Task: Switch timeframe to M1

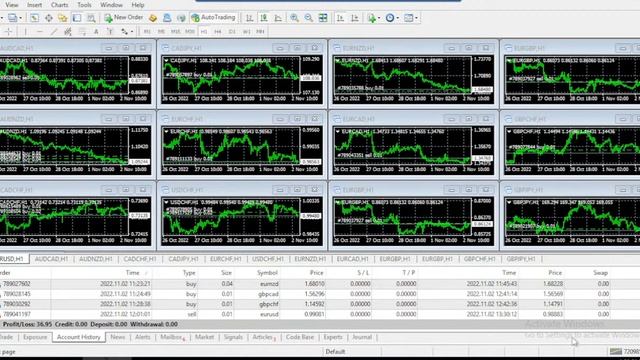Action: tap(147, 31)
